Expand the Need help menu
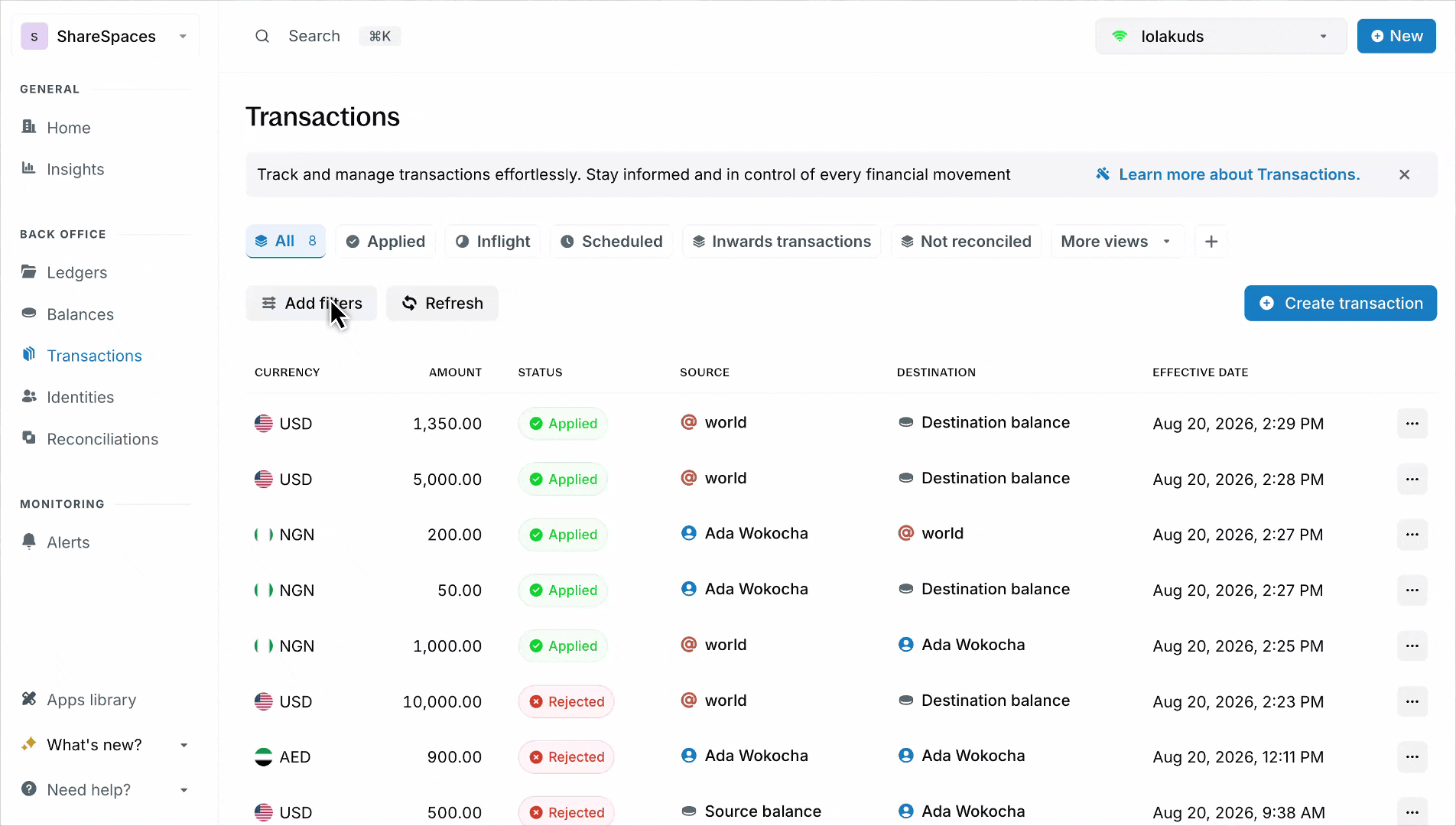This screenshot has width=1456, height=826. (106, 789)
